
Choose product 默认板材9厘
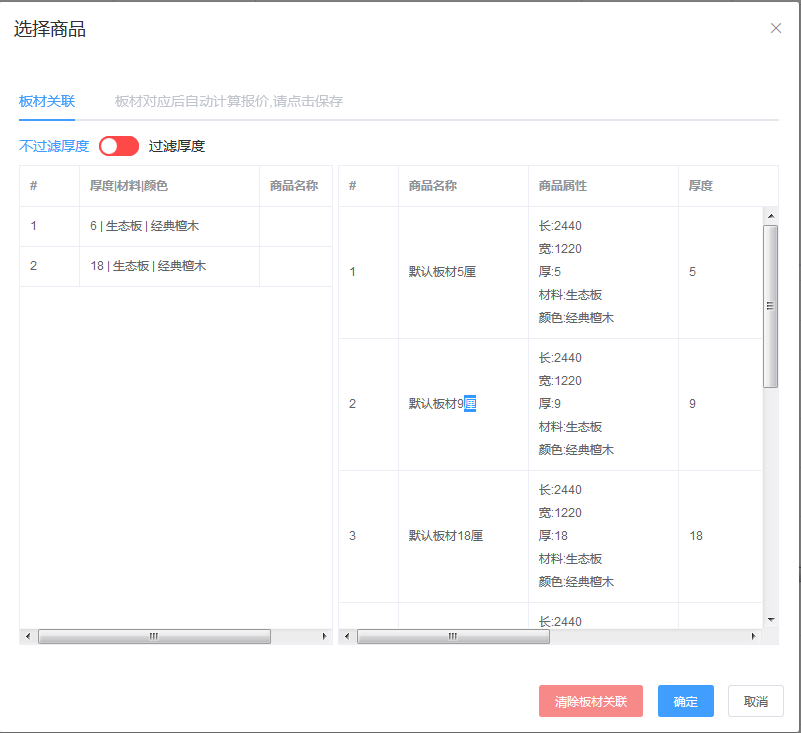[x=442, y=404]
